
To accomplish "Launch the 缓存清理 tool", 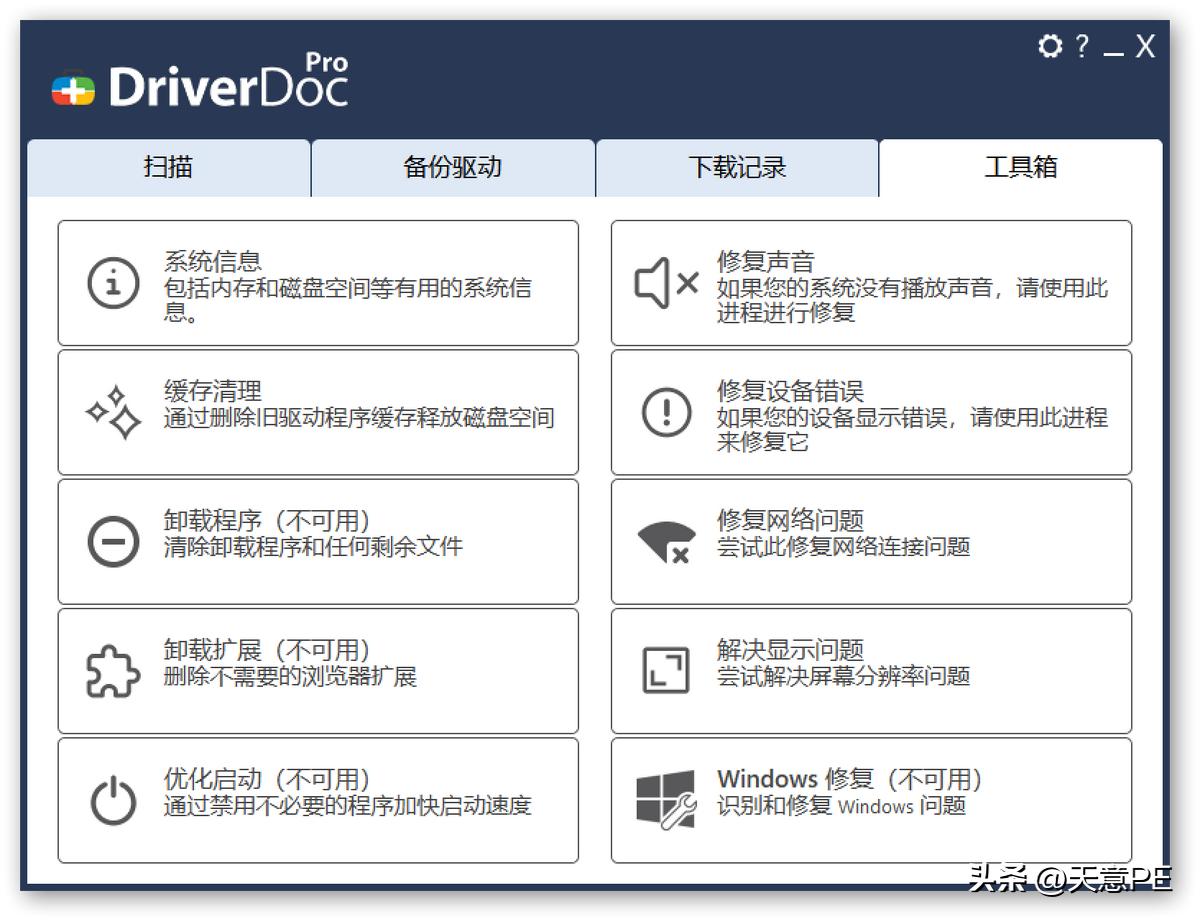I will click(x=318, y=412).
